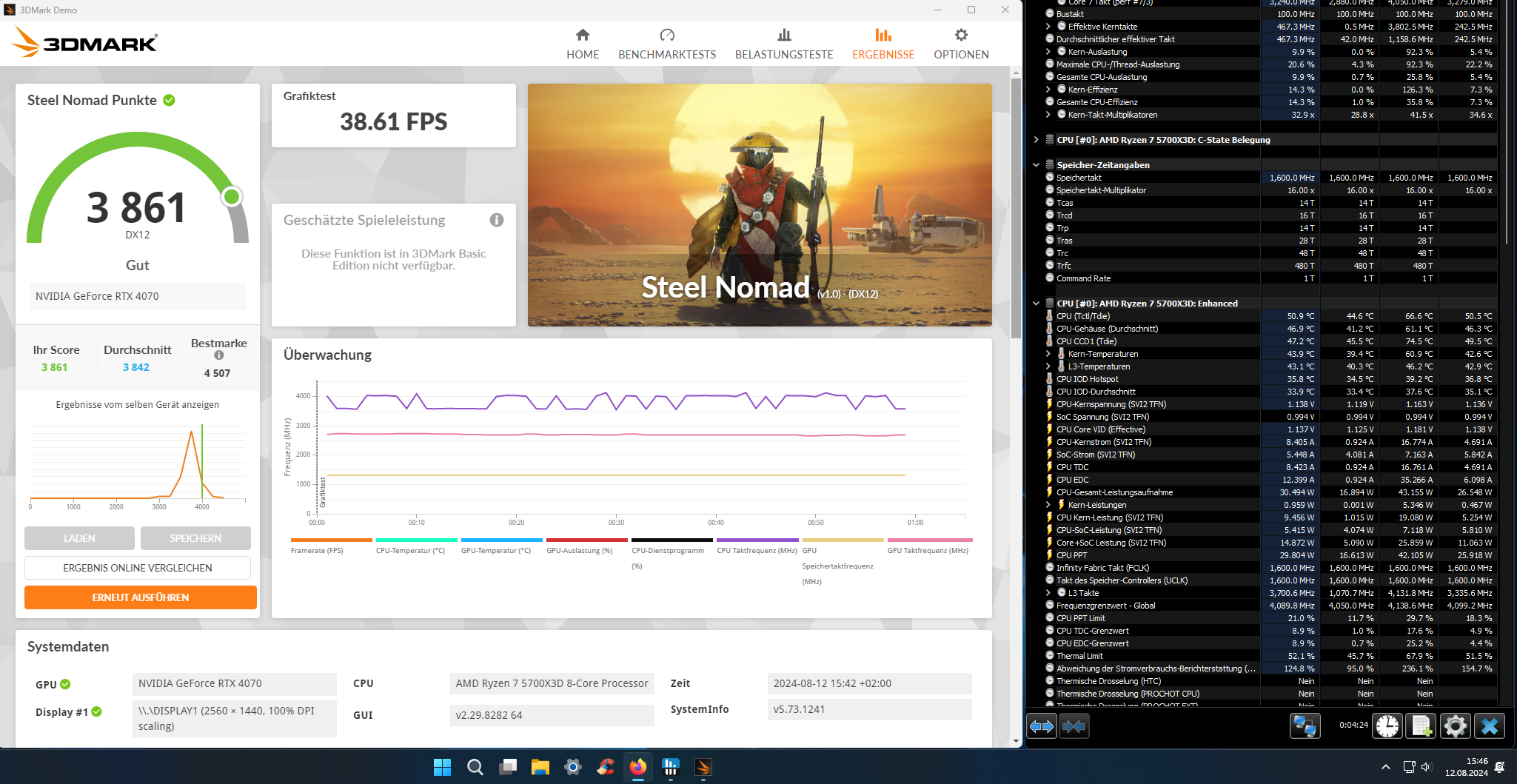Click the green check beside Display #1
Image resolution: width=1517 pixels, height=784 pixels.
click(97, 711)
